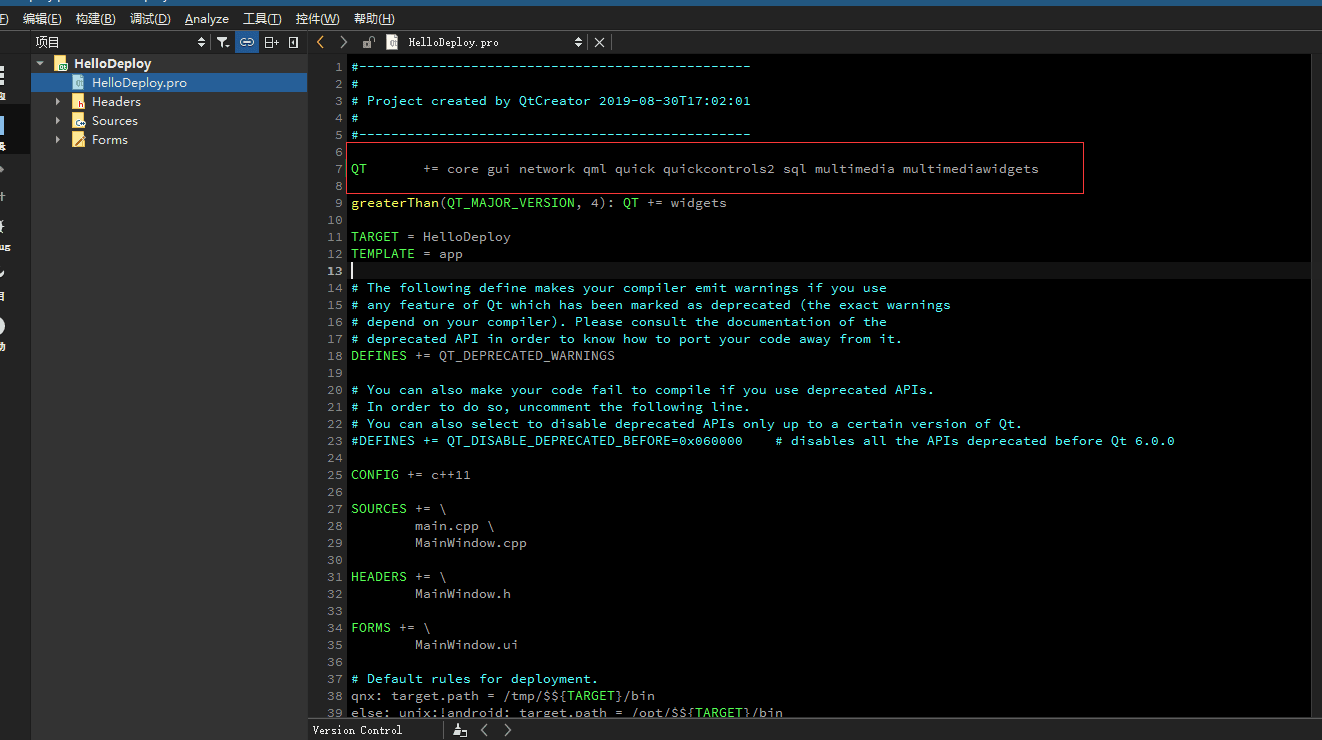Click the 'HEADERS += \' line
The image size is (1322, 740).
pos(399,577)
